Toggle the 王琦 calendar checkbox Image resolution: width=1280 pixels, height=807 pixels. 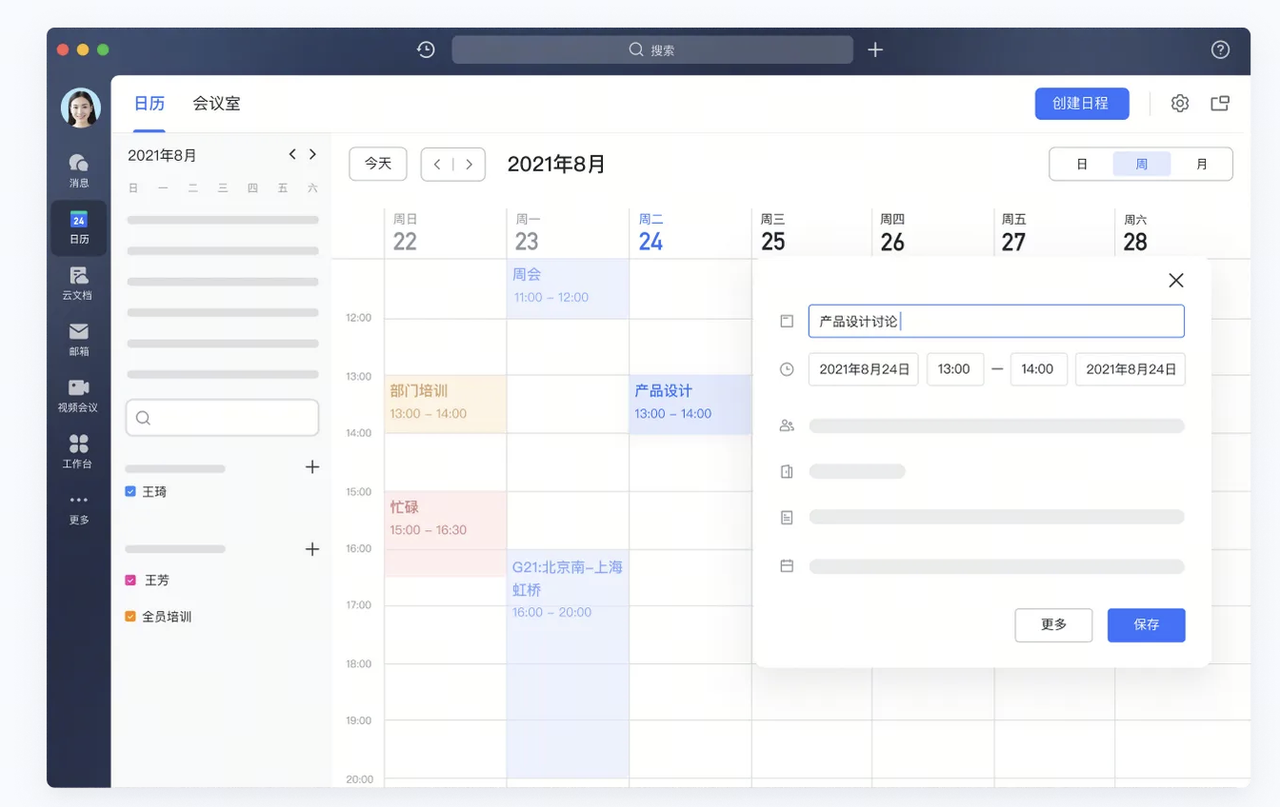tap(130, 492)
